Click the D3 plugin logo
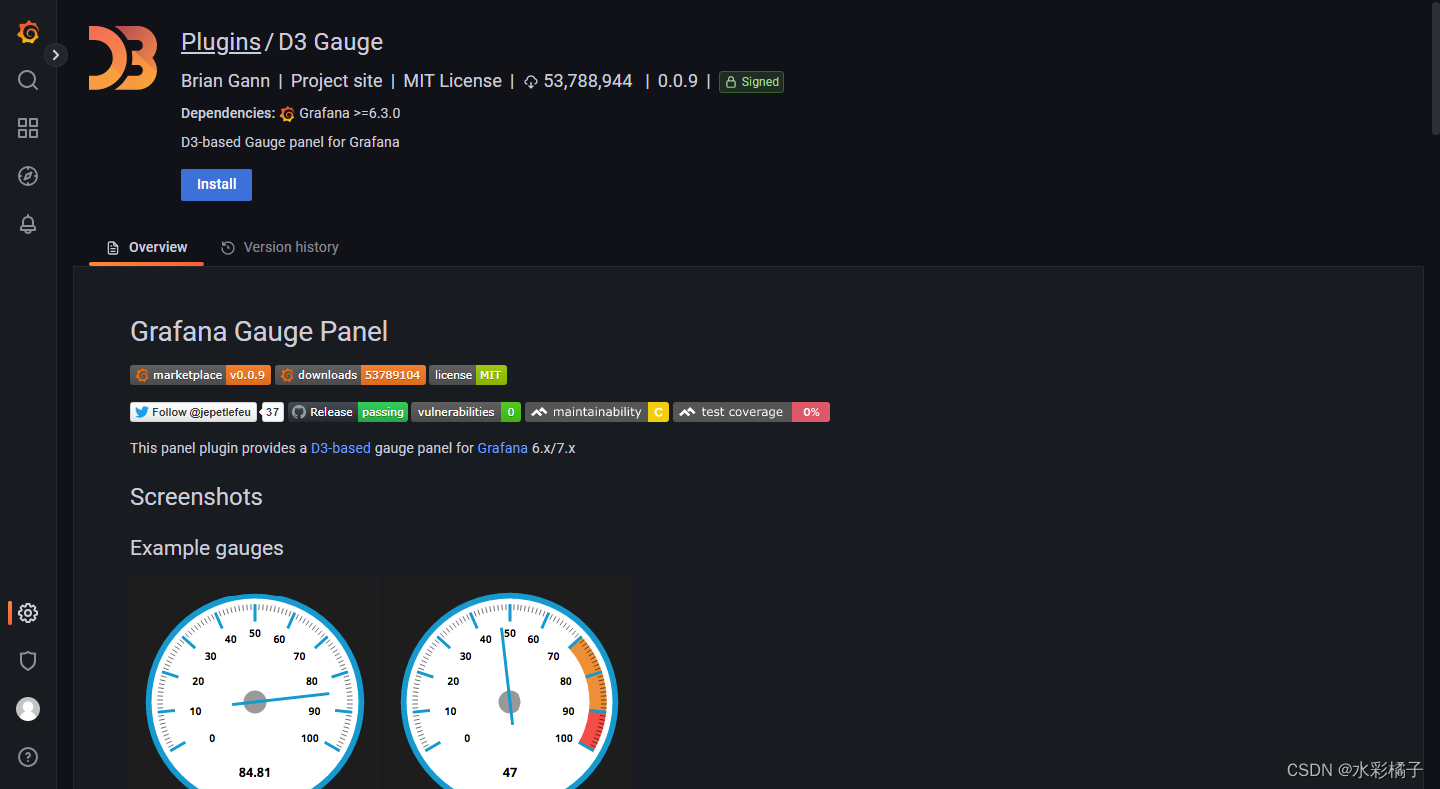 123,58
